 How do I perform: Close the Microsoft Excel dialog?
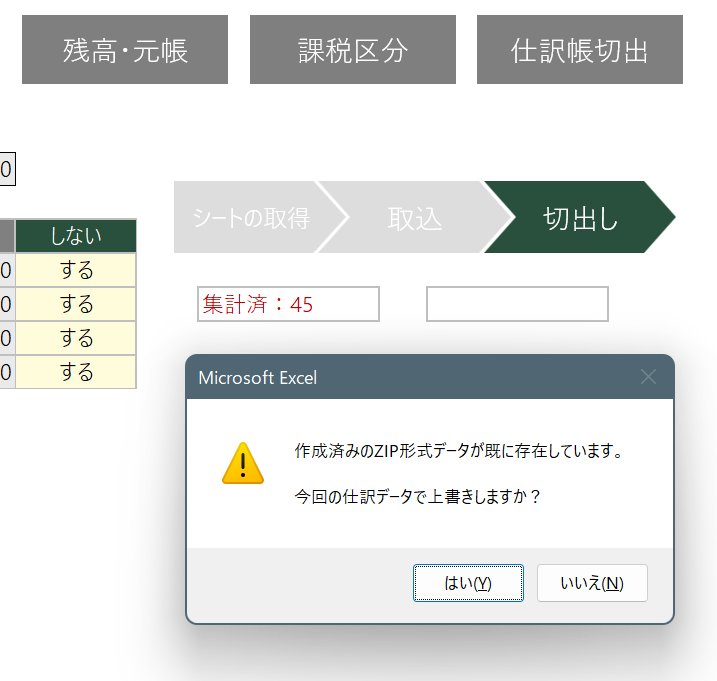tap(648, 377)
